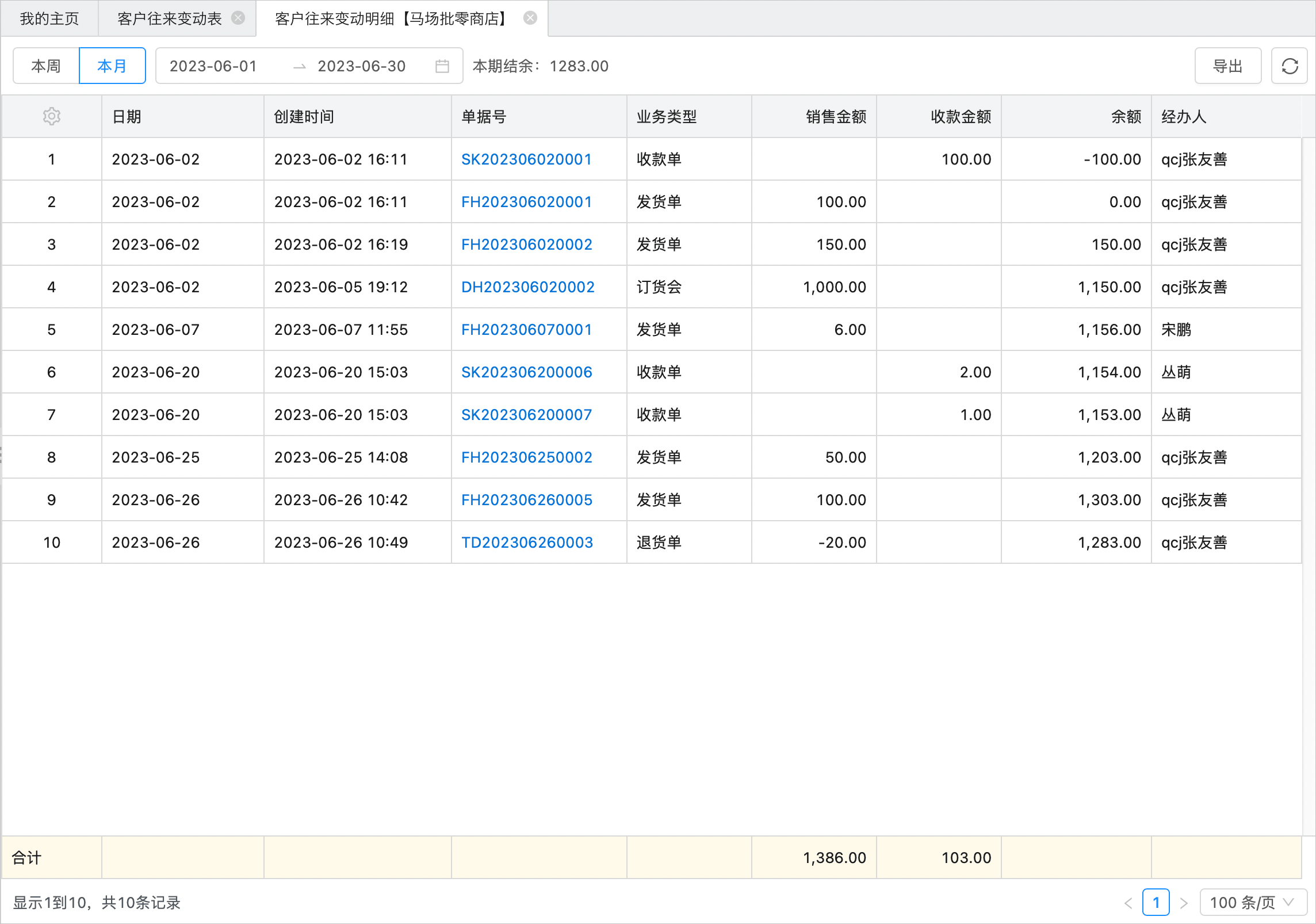Click the end date 2023-06-30 field

[x=362, y=66]
